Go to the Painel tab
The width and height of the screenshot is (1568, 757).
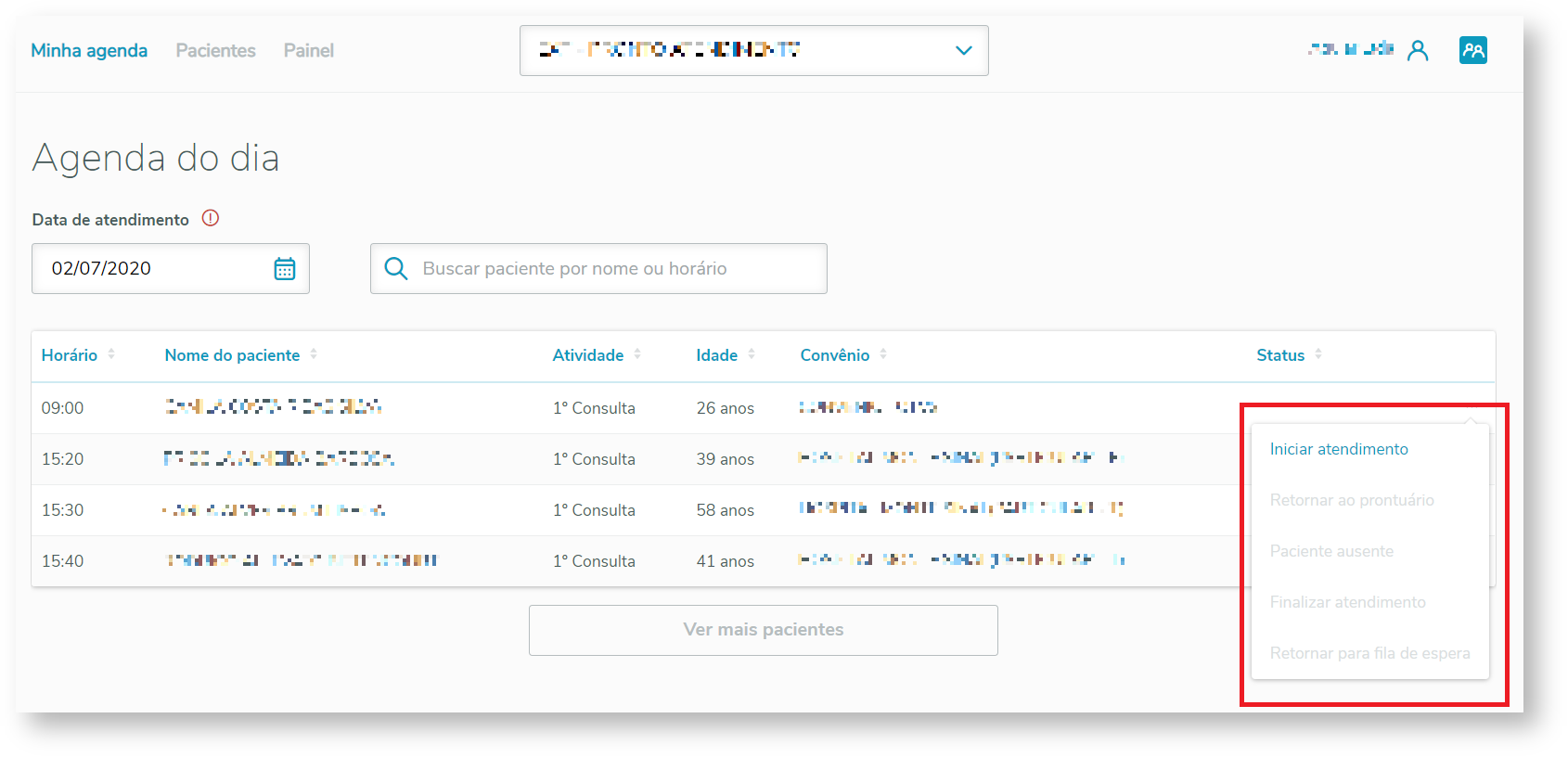pos(308,51)
